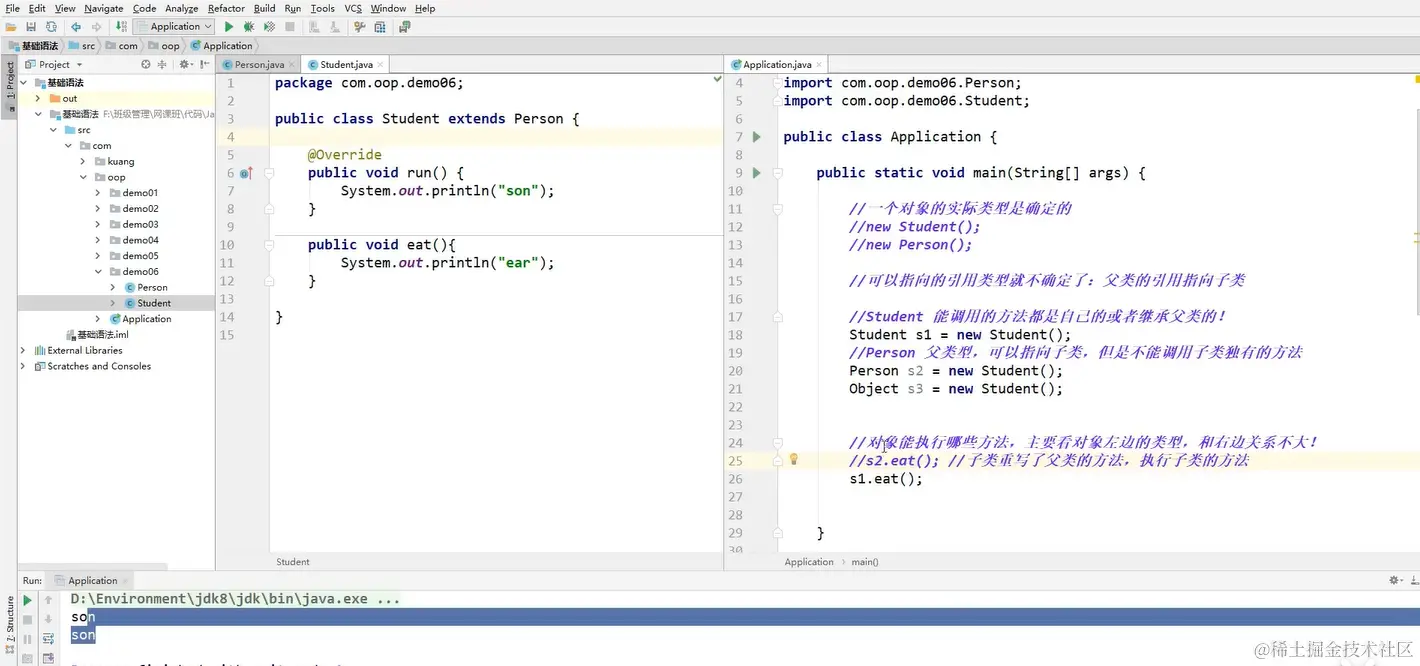Open the Project panel gear settings
The image size is (1420, 666).
pyautogui.click(x=185, y=64)
